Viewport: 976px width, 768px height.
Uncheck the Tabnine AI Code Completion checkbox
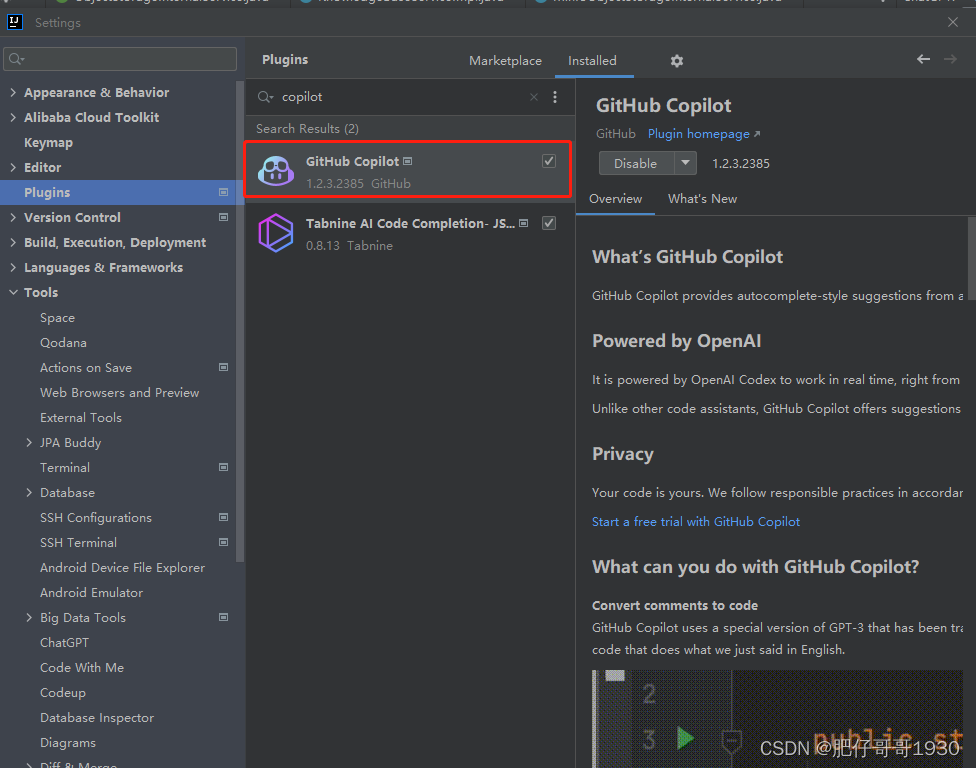coord(548,223)
